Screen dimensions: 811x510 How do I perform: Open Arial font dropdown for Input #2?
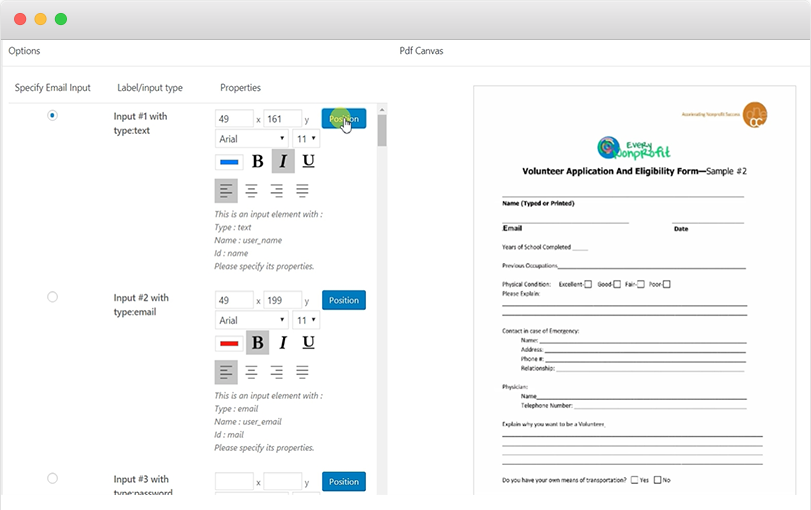click(x=251, y=320)
